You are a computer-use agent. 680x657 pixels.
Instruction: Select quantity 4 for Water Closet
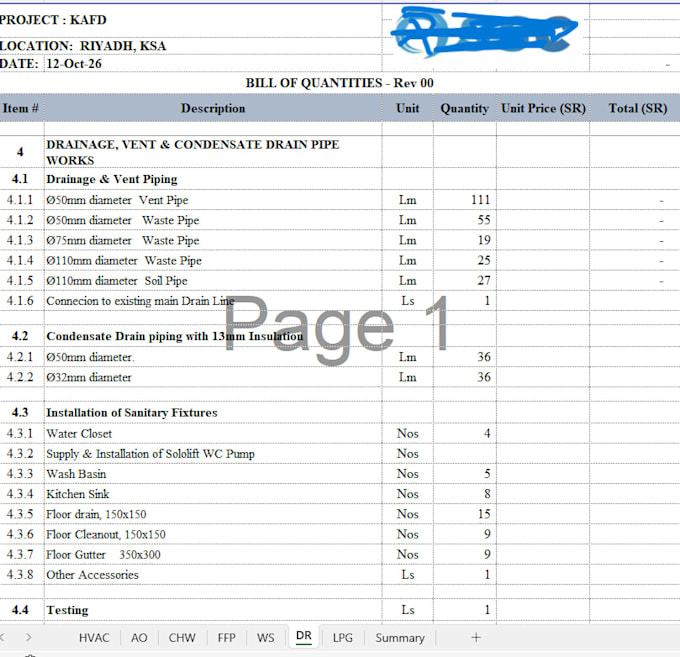tap(464, 434)
